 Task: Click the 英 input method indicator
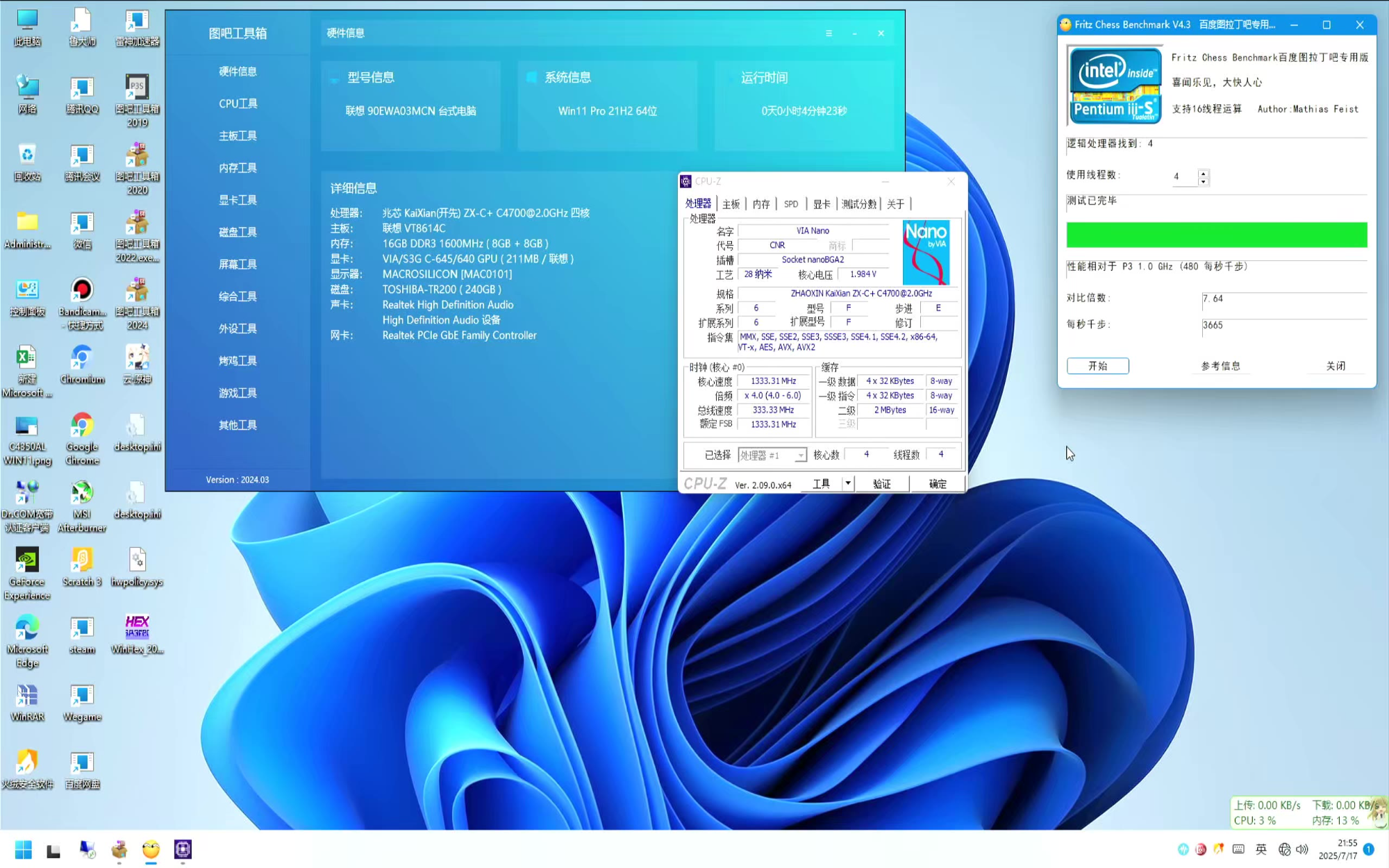pos(1261,849)
